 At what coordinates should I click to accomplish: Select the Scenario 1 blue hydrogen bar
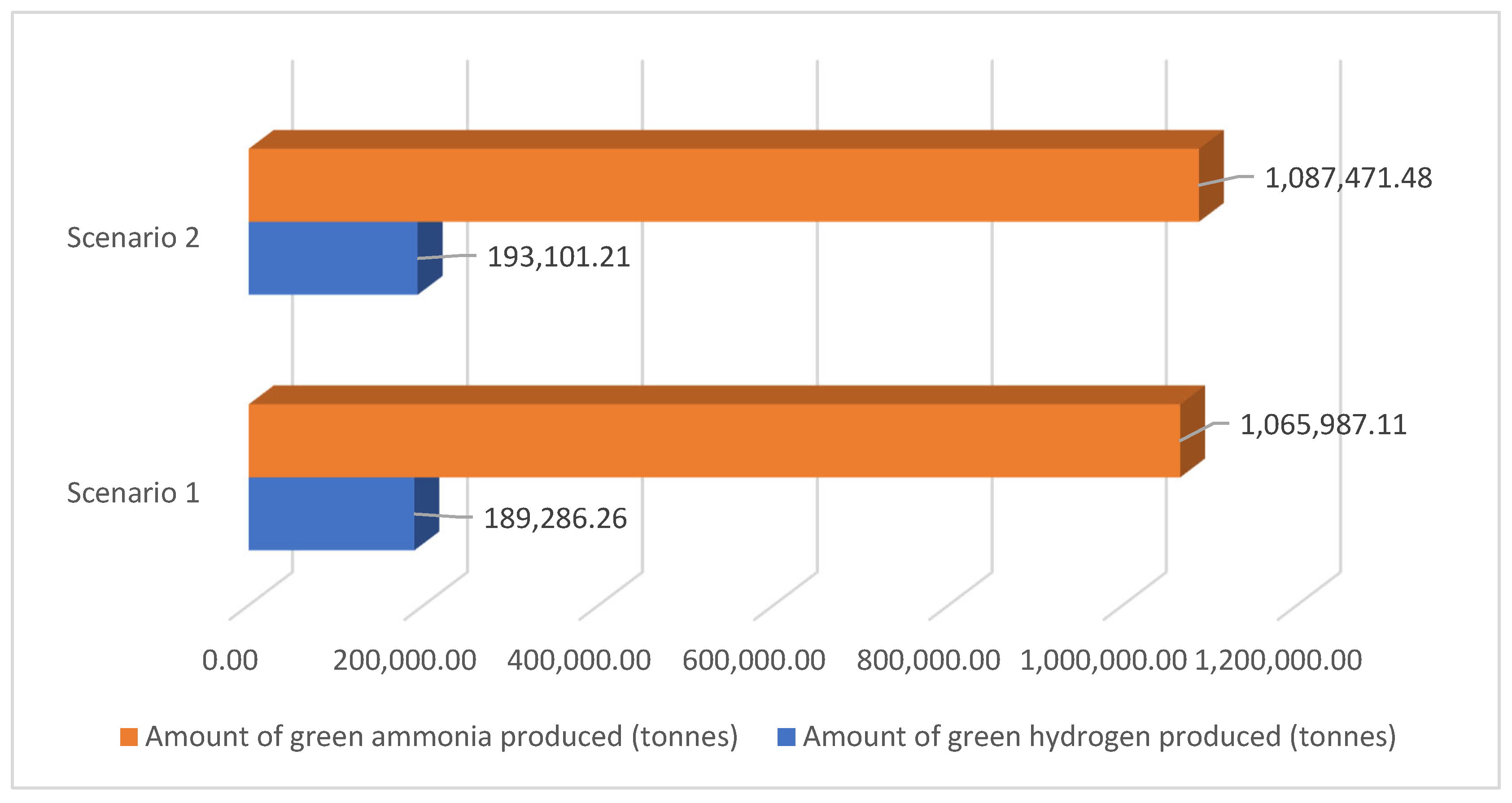(x=331, y=514)
